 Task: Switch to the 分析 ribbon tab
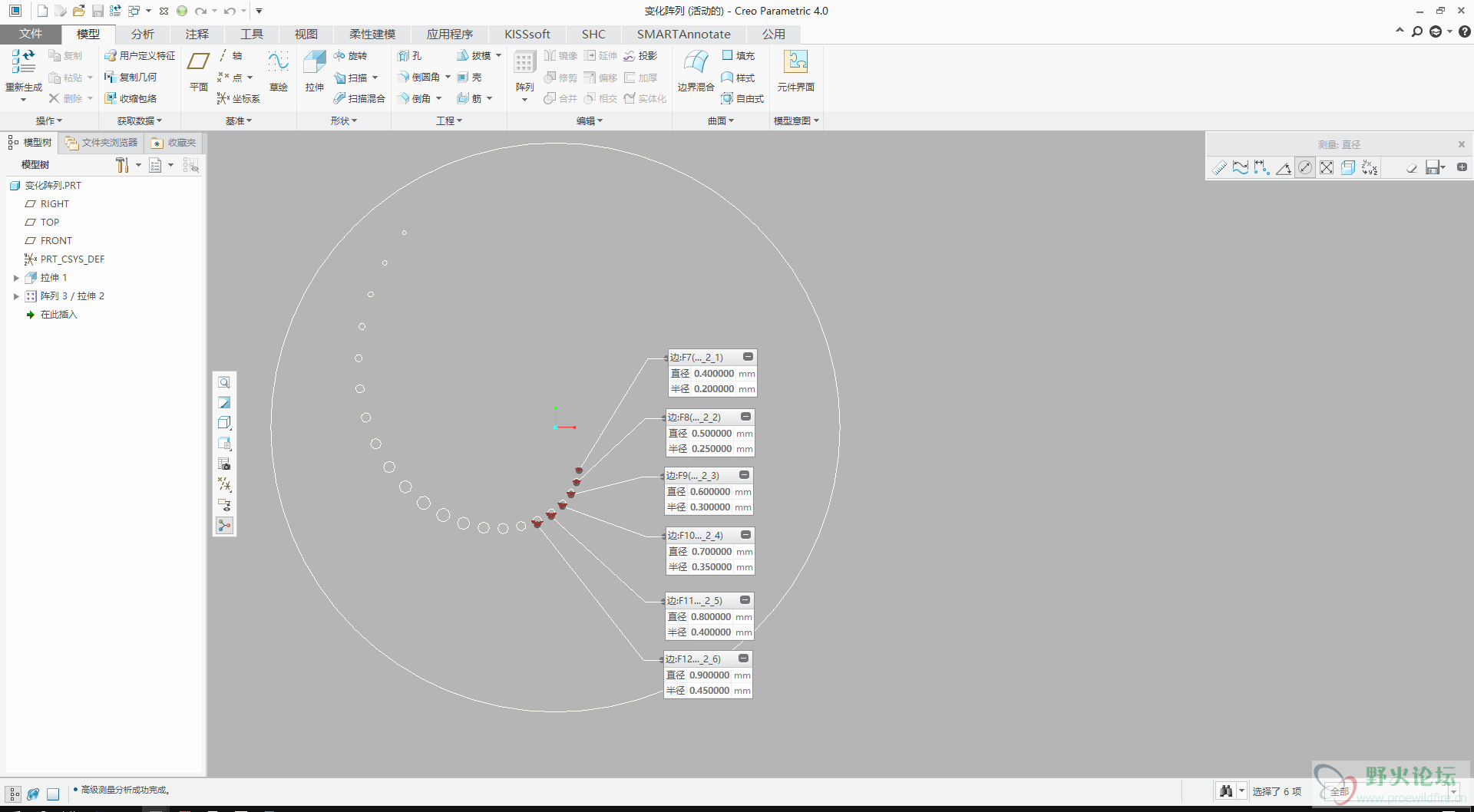(x=143, y=34)
